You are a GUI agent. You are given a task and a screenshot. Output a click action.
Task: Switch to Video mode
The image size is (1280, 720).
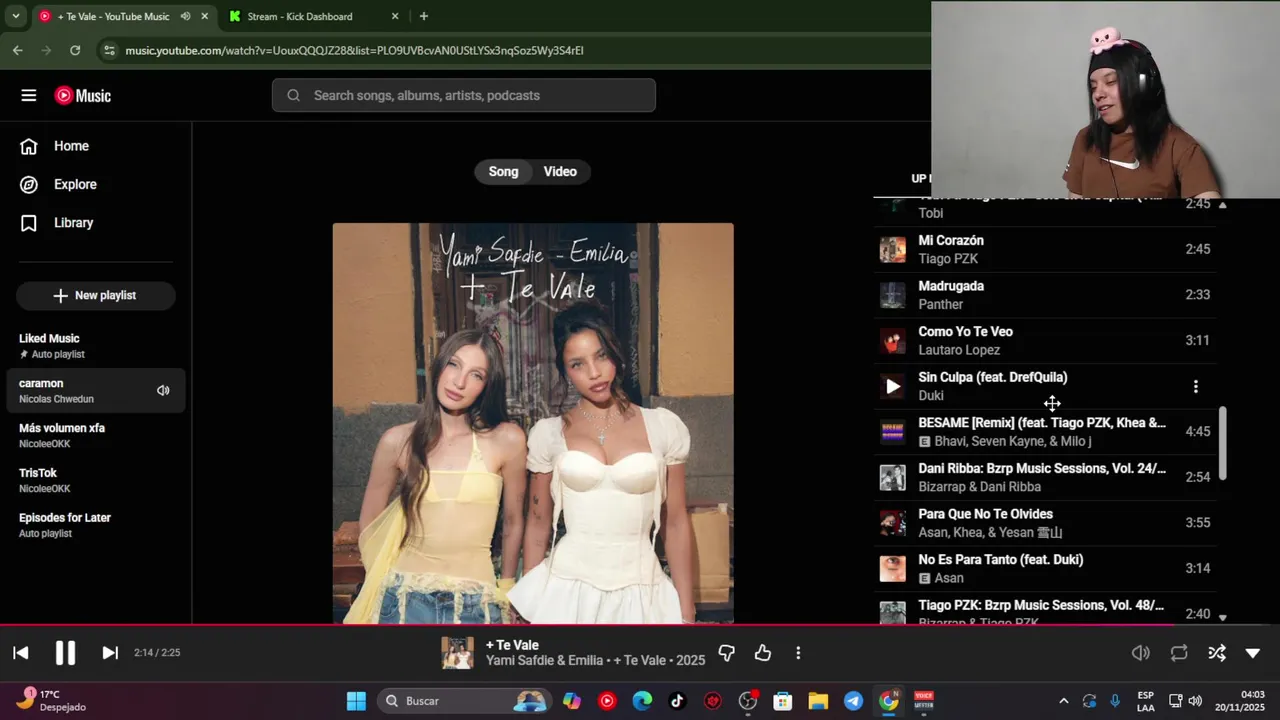pos(560,172)
